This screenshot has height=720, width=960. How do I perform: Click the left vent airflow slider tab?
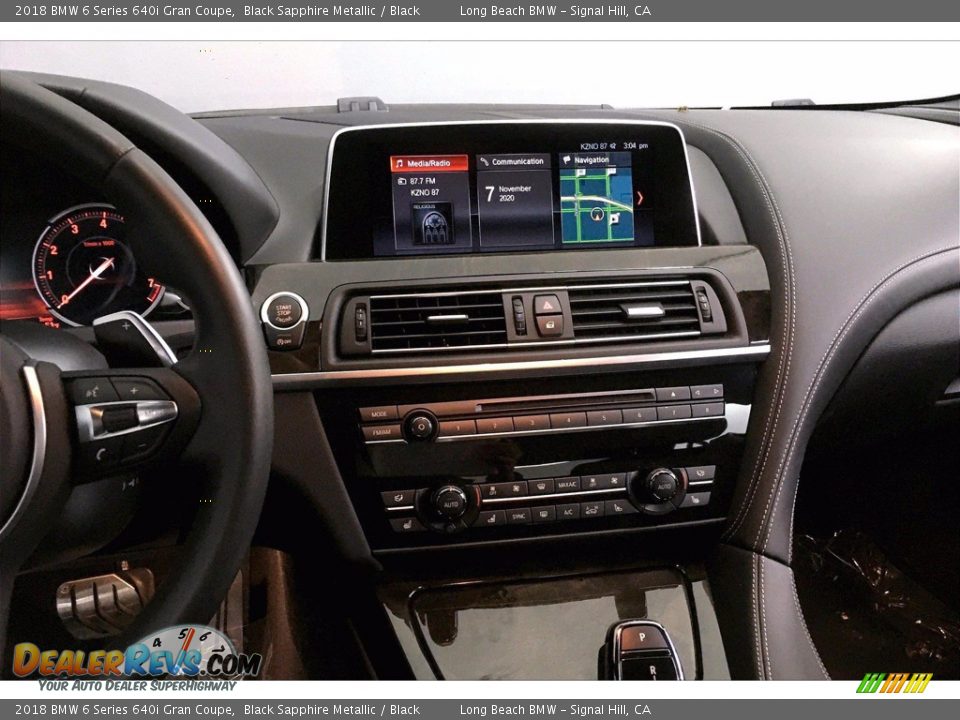(447, 318)
